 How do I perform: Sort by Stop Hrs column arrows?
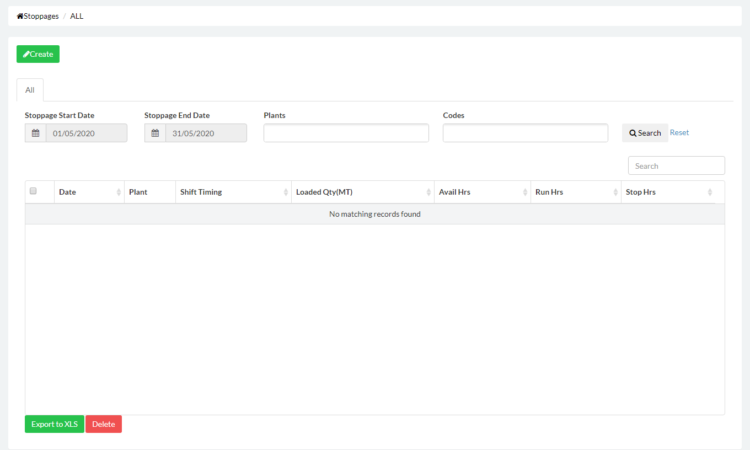tap(710, 192)
